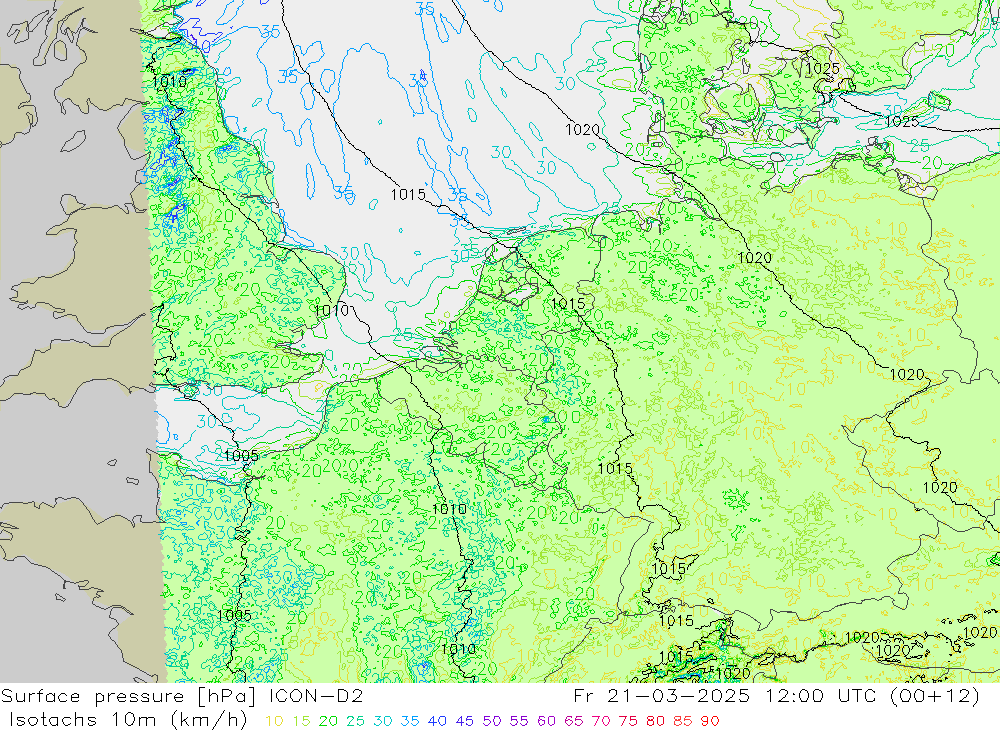Screen dimensions: 1000x733
Task: Click the "85" isotach legend value
Action: click(682, 721)
